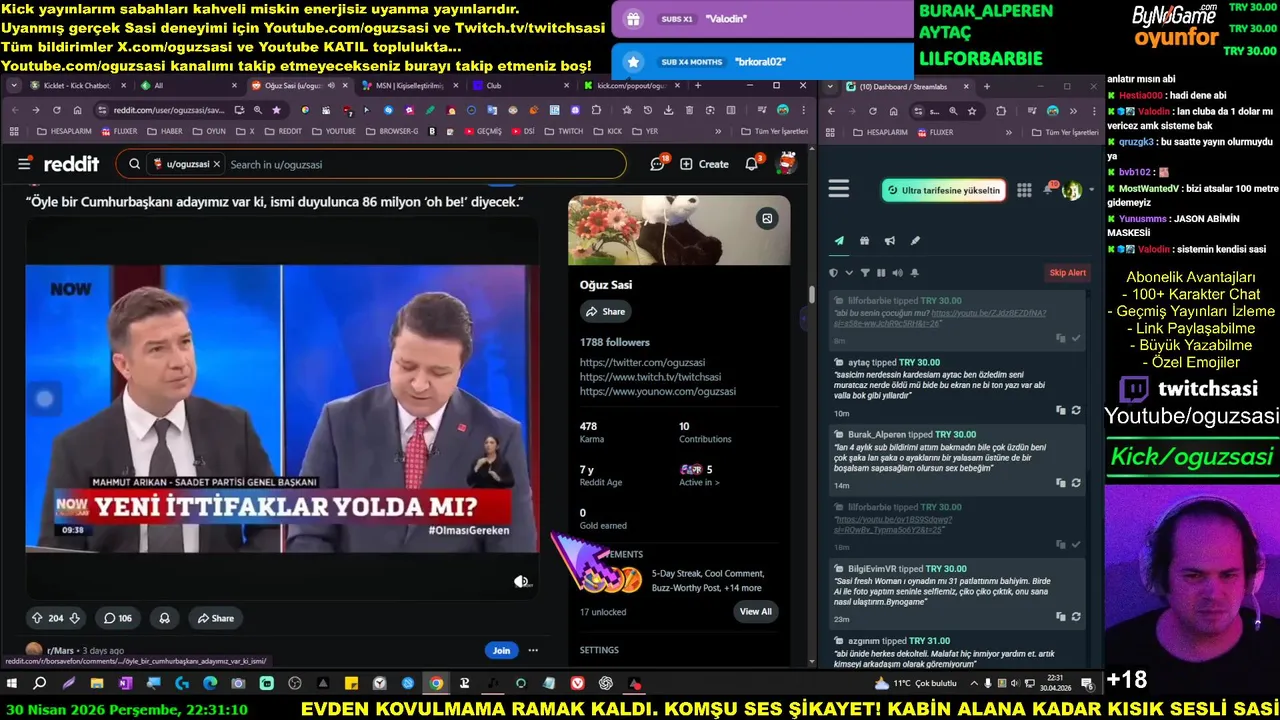Image resolution: width=1280 pixels, height=720 pixels.
Task: Mute Streamlabs alert sounds
Action: click(897, 273)
